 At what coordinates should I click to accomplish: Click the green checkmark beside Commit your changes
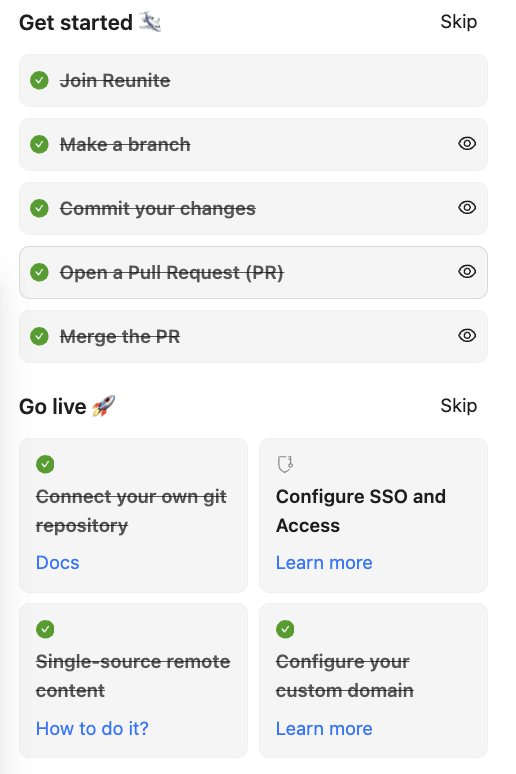point(39,208)
